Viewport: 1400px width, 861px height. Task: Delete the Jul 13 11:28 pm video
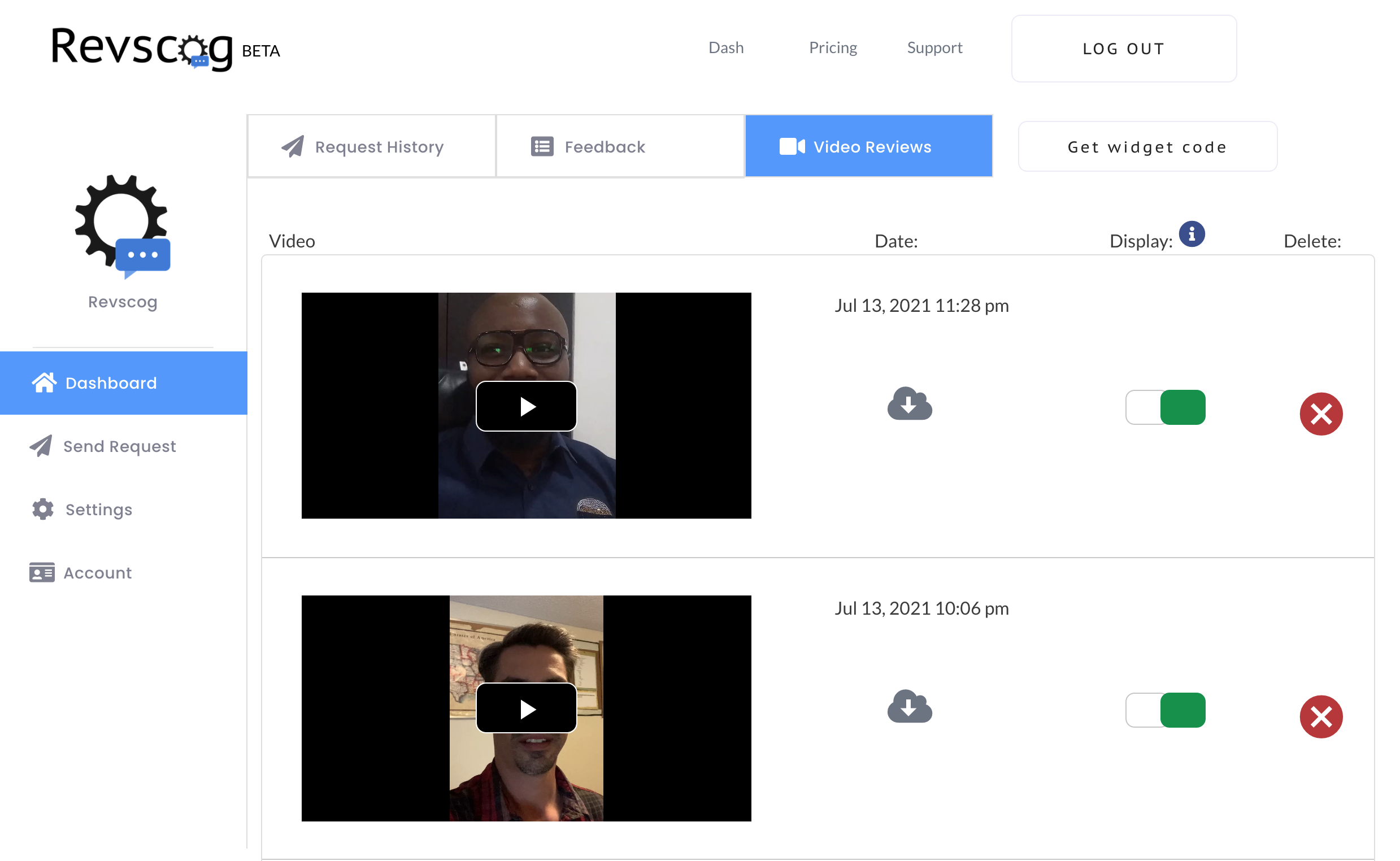tap(1320, 414)
